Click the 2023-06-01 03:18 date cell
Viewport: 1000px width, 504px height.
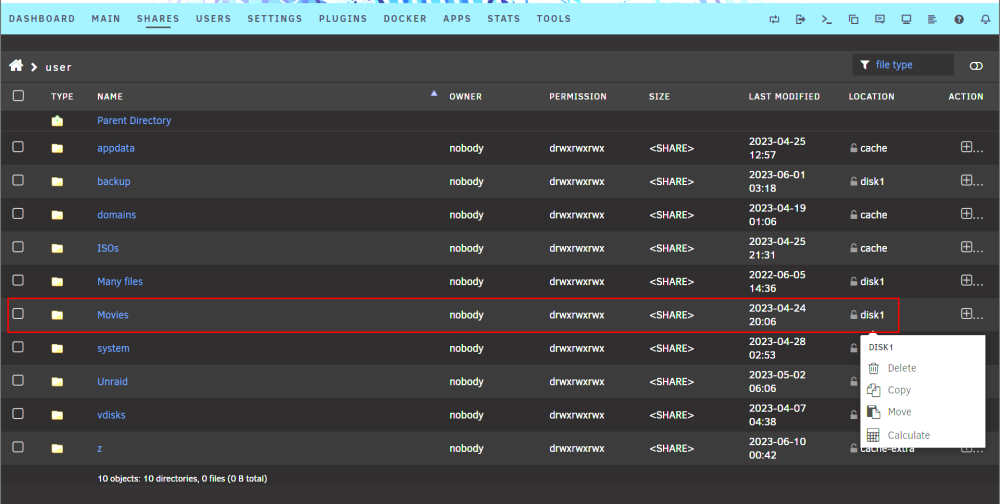click(x=777, y=181)
